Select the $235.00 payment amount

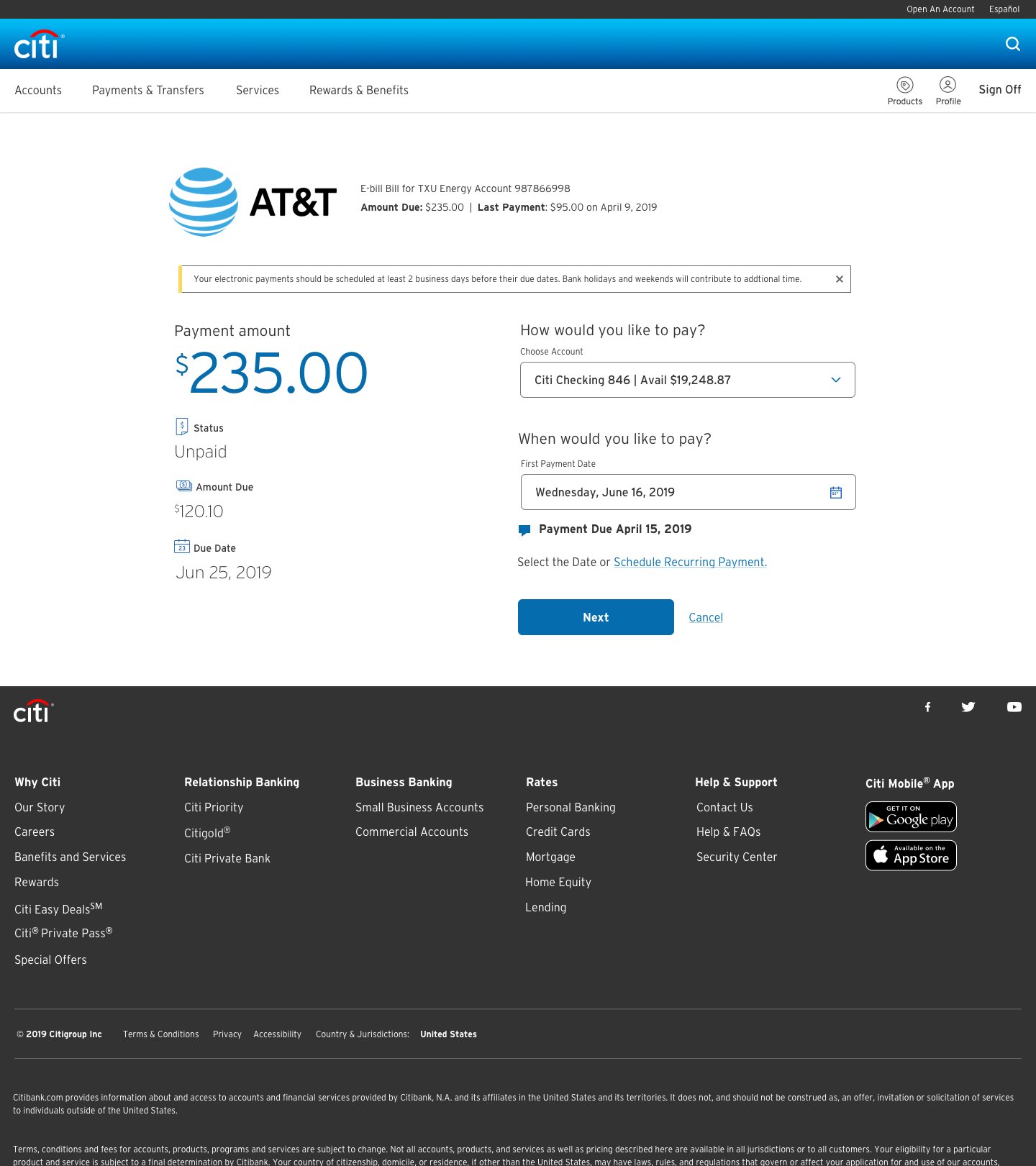tap(272, 373)
